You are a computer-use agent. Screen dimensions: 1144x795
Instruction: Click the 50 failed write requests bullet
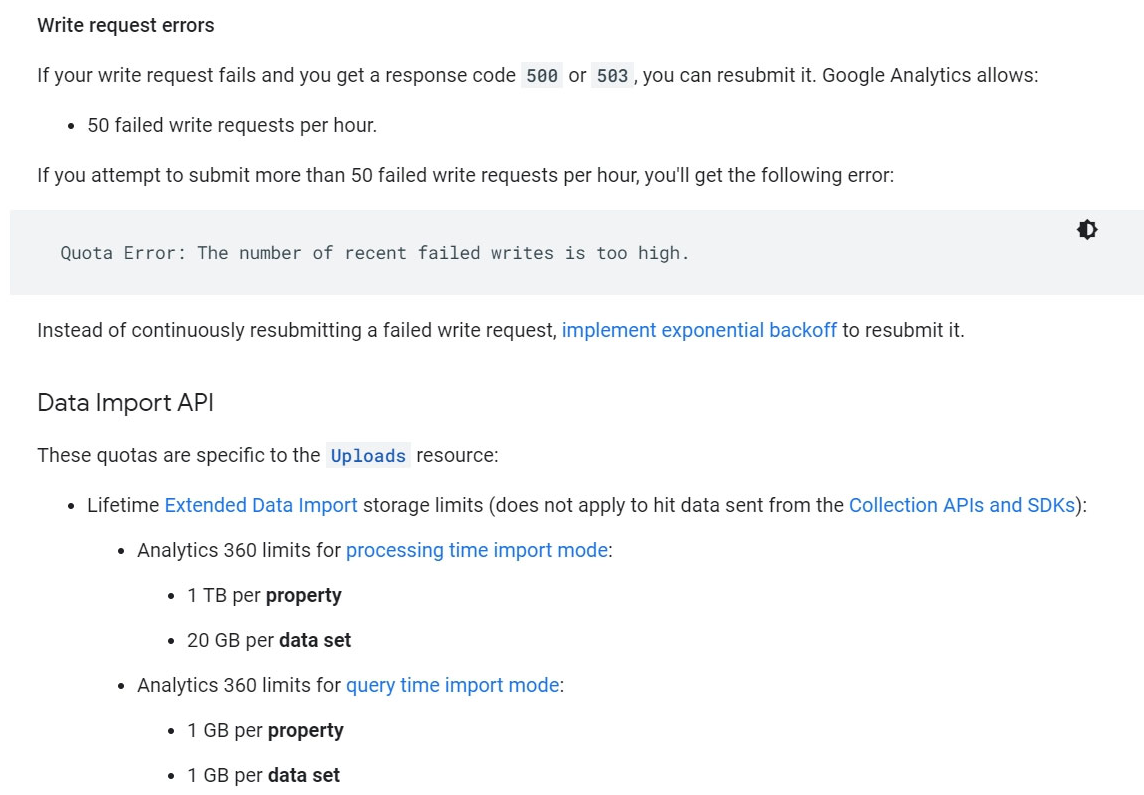[232, 125]
